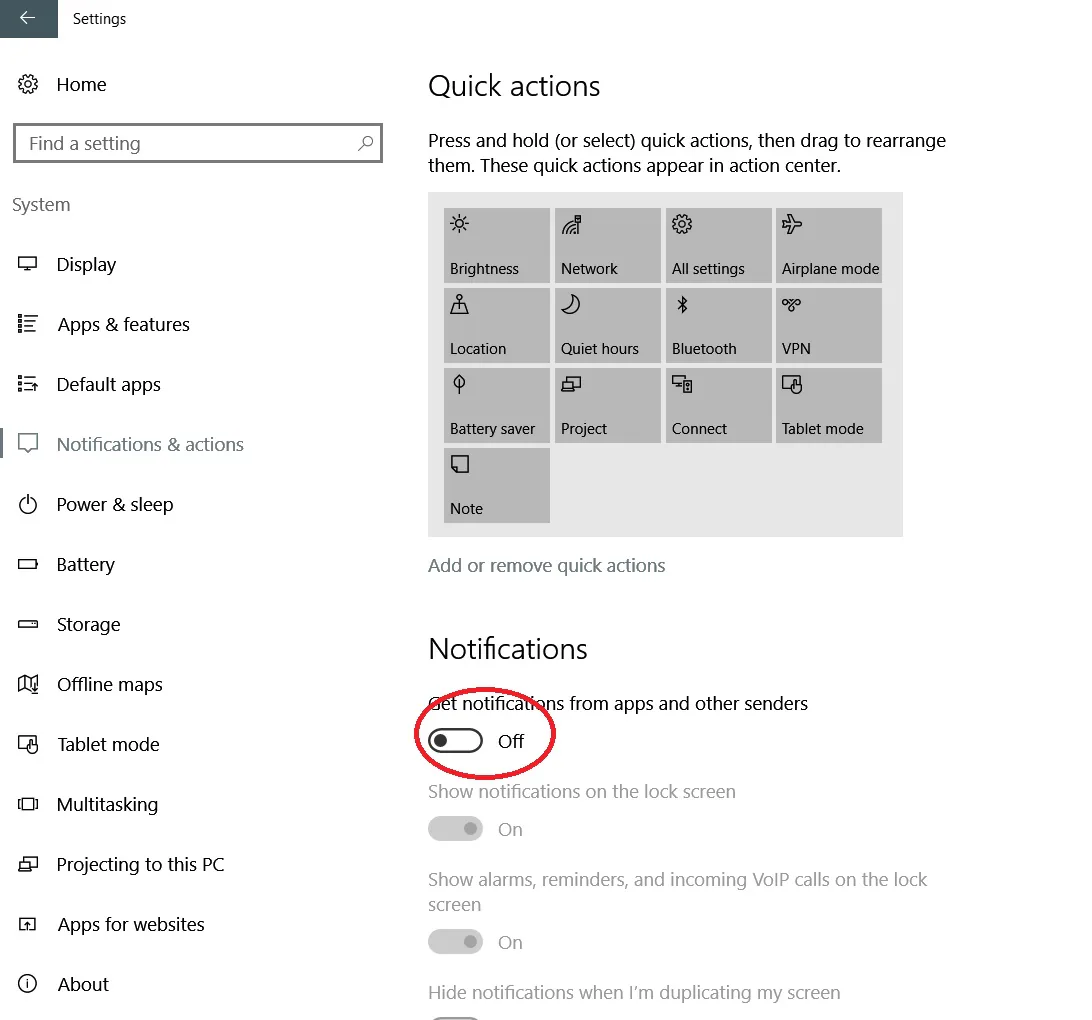Viewport: 1092px width, 1020px height.
Task: Select Storage in the sidebar
Action: coord(88,625)
